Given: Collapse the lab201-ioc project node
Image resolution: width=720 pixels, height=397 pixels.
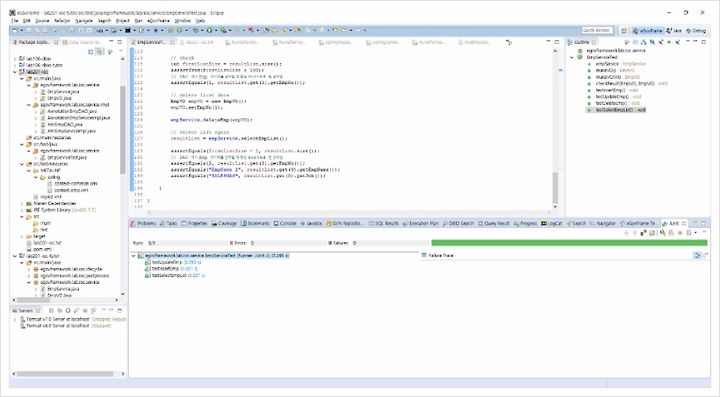Looking at the screenshot, I should click(15, 72).
